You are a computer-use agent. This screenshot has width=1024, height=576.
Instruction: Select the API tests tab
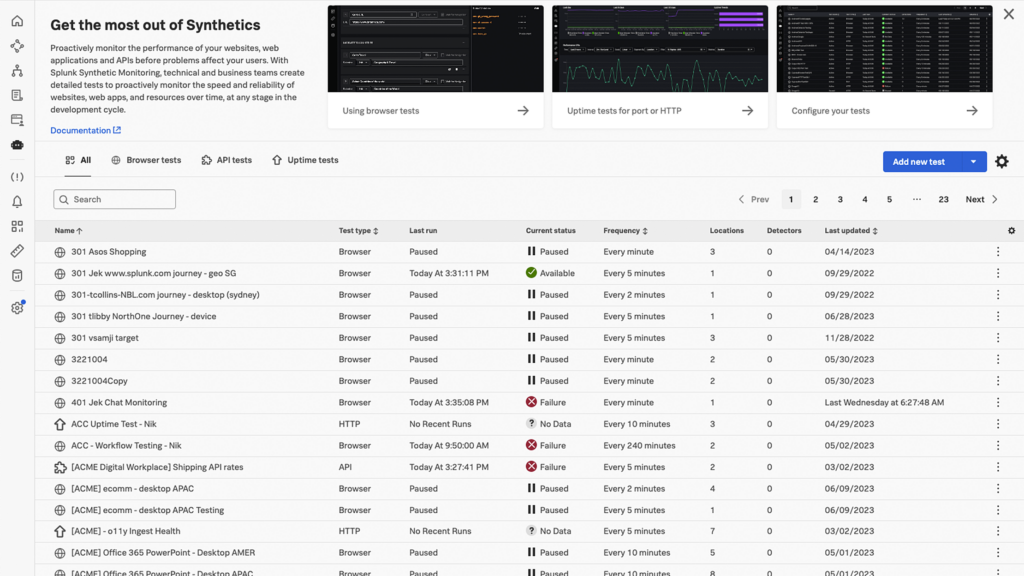tap(226, 160)
